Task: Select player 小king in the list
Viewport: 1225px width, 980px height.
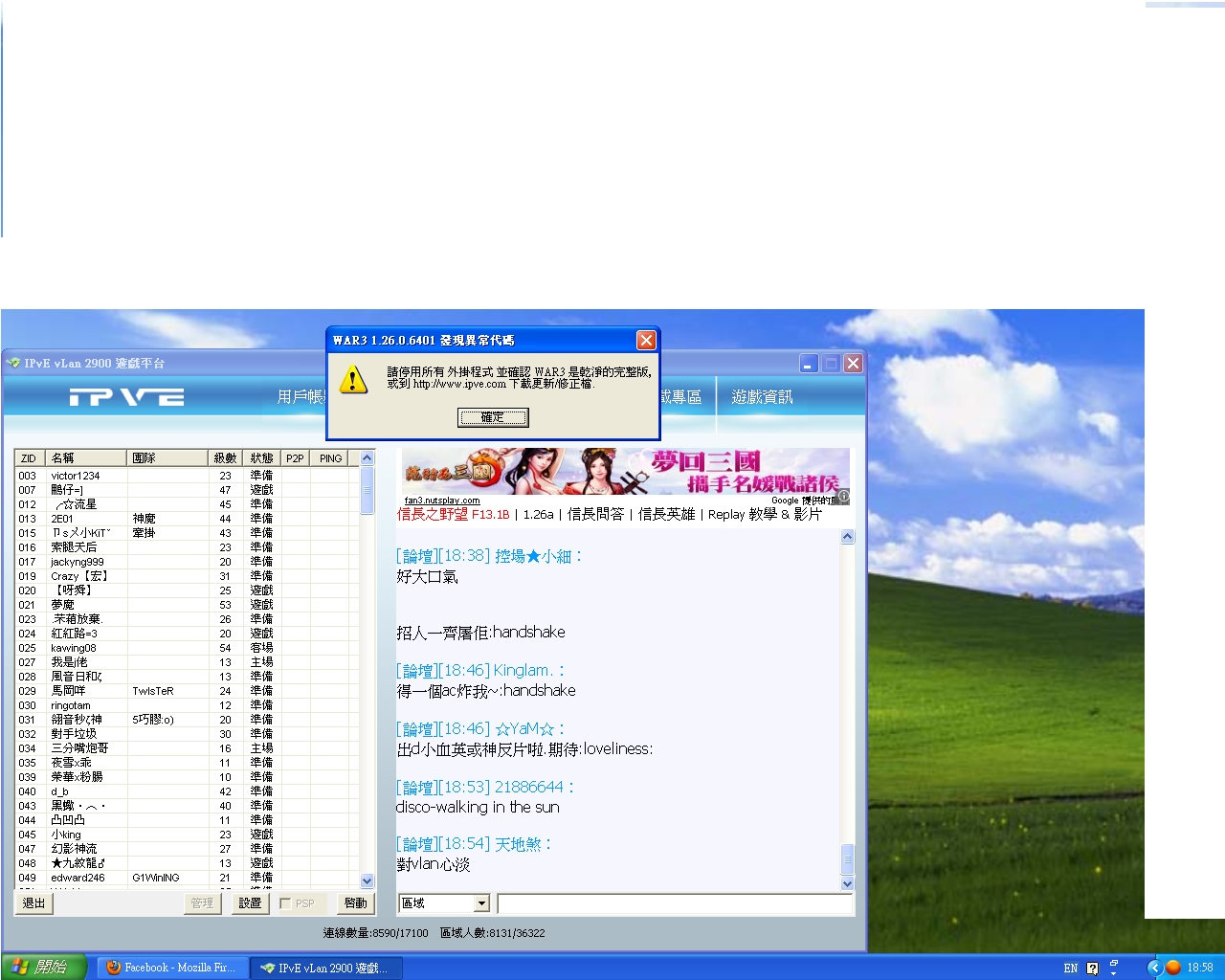Action: pos(187,835)
